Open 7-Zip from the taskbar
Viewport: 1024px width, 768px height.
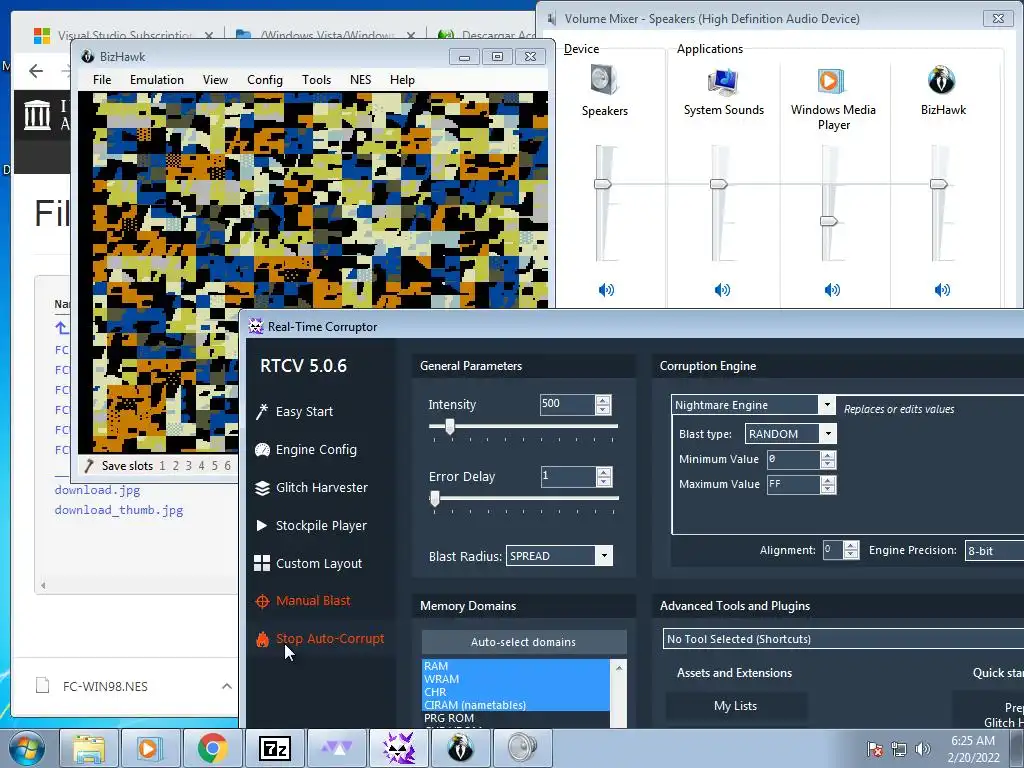point(274,748)
